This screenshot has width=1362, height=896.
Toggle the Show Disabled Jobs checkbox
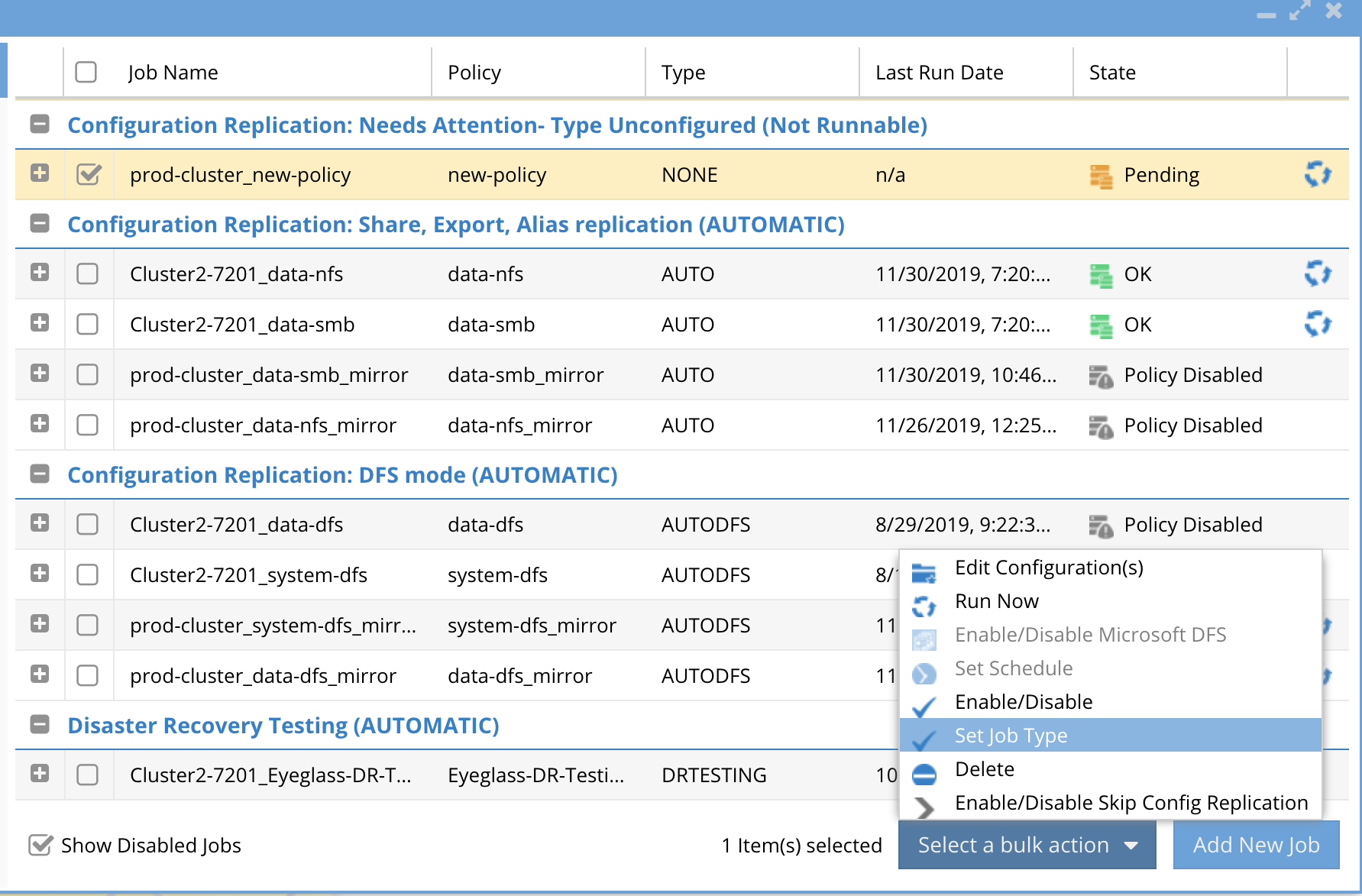(40, 845)
